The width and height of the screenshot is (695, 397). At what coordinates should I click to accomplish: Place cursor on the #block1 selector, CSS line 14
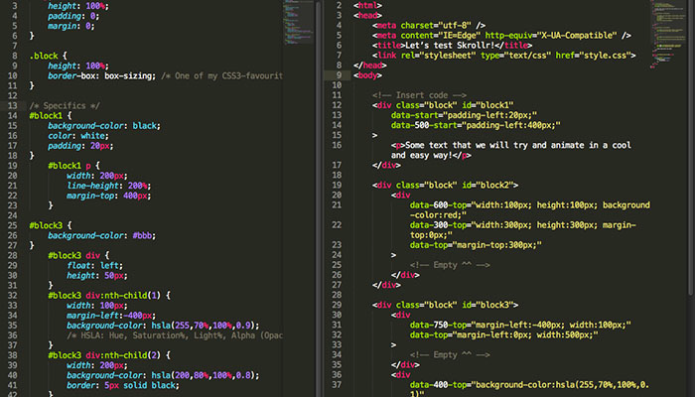click(x=46, y=116)
